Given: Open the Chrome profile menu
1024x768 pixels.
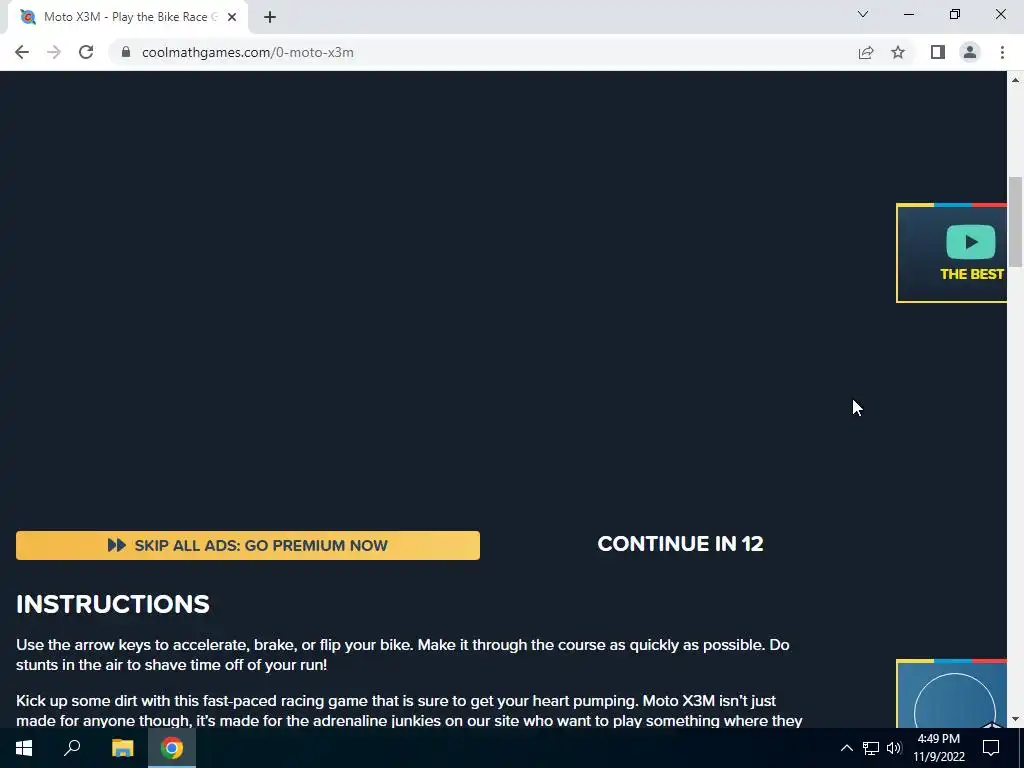Looking at the screenshot, I should click(x=970, y=52).
